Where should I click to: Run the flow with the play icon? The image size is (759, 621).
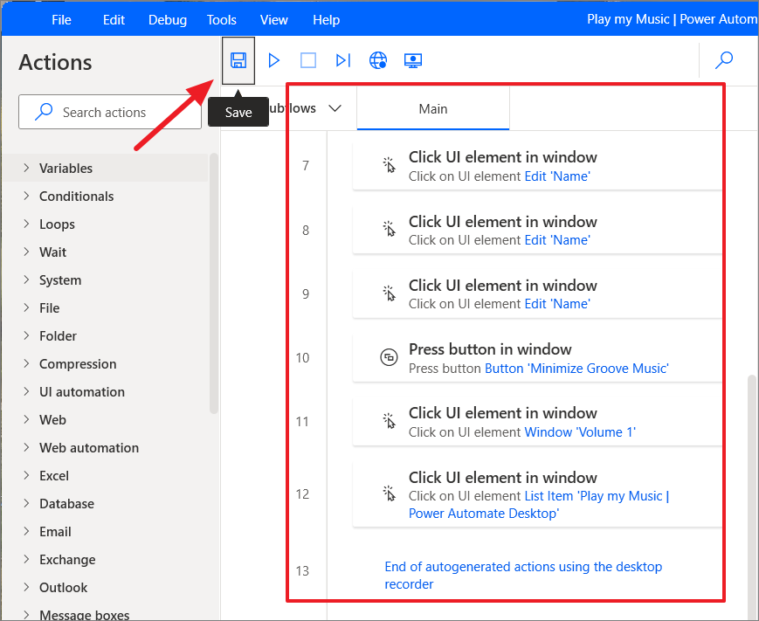click(x=274, y=61)
